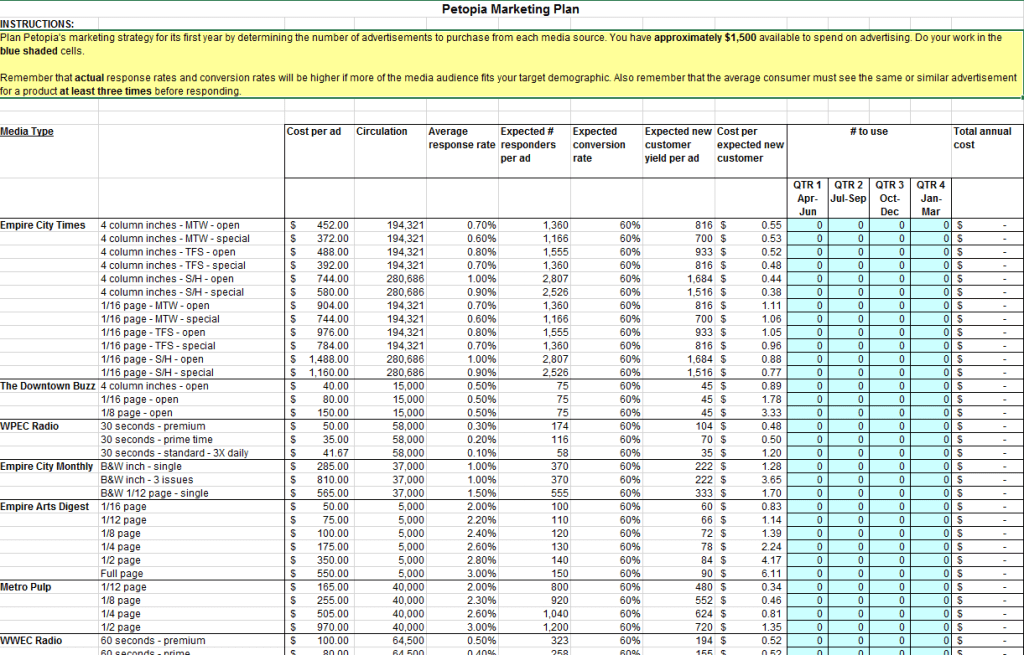Select the '# to use' header cell
The height and width of the screenshot is (655, 1024).
868,131
